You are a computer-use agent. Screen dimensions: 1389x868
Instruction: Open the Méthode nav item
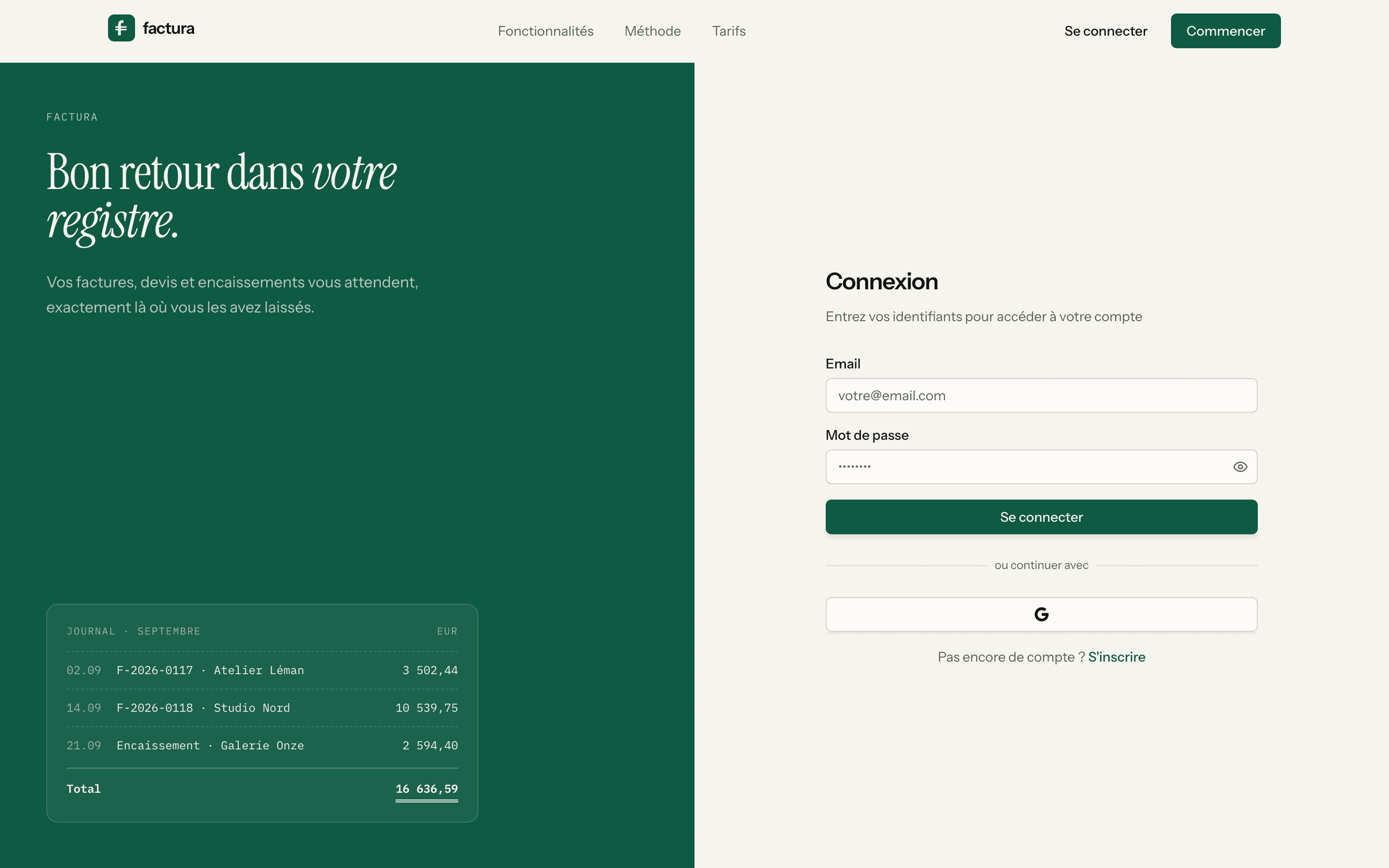[x=653, y=31]
